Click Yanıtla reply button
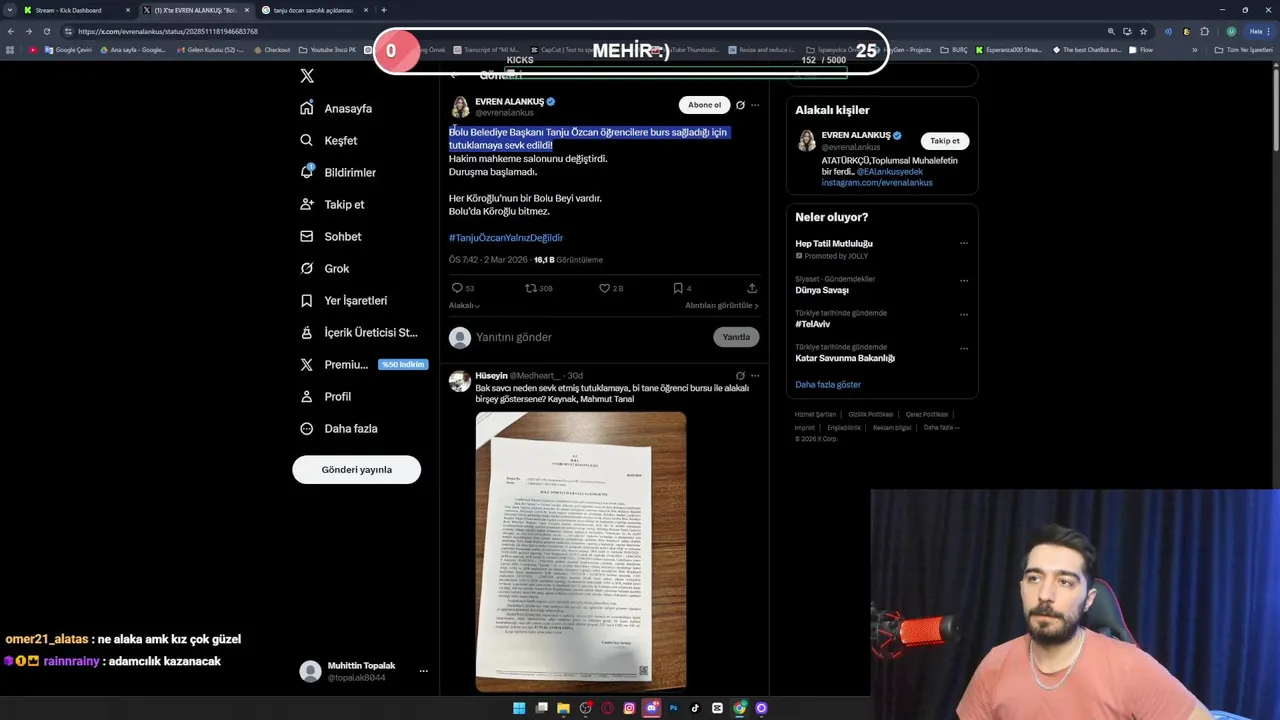This screenshot has height=720, width=1280. 736,337
